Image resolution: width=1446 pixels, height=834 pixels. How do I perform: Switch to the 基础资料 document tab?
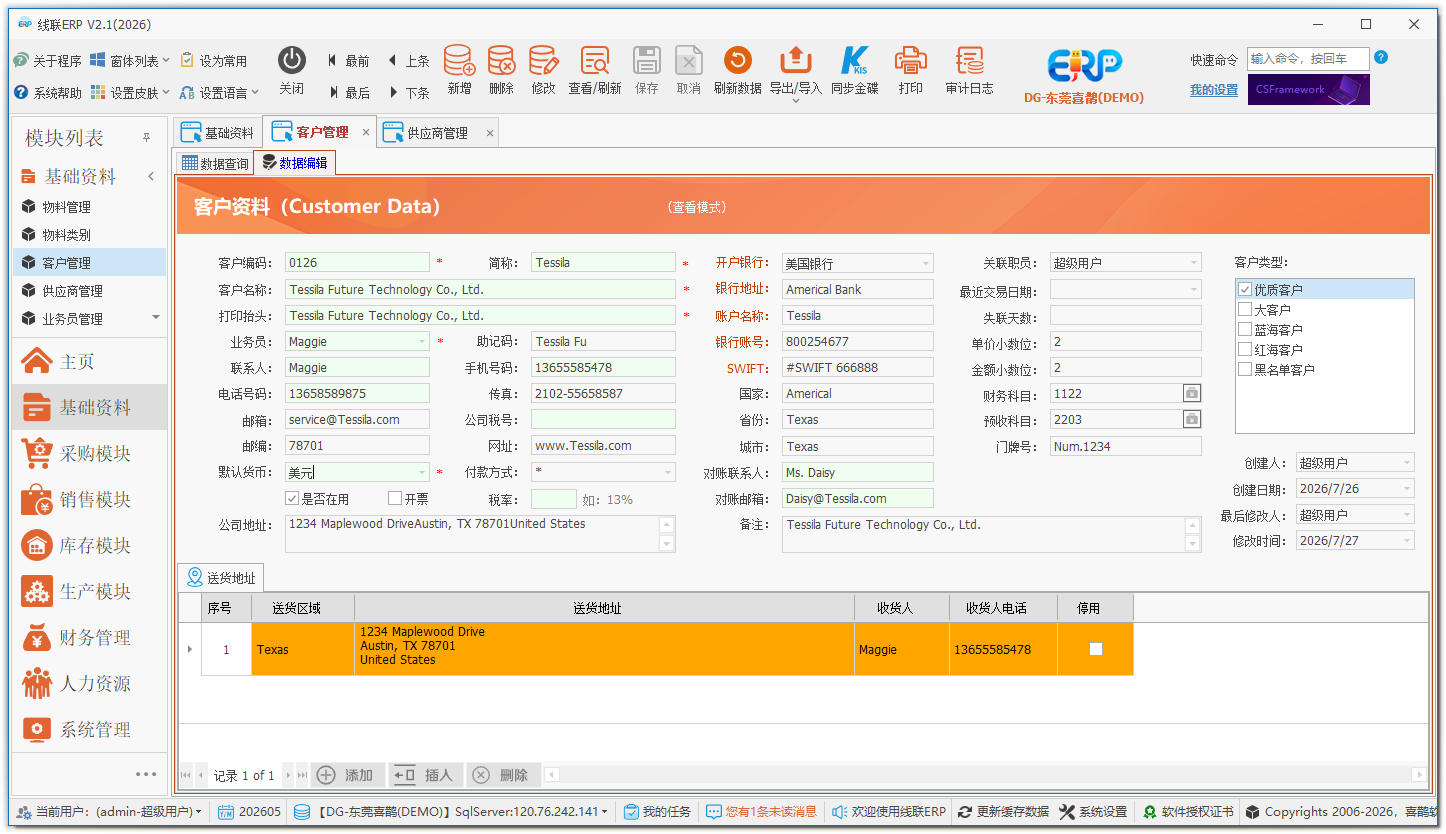[218, 133]
